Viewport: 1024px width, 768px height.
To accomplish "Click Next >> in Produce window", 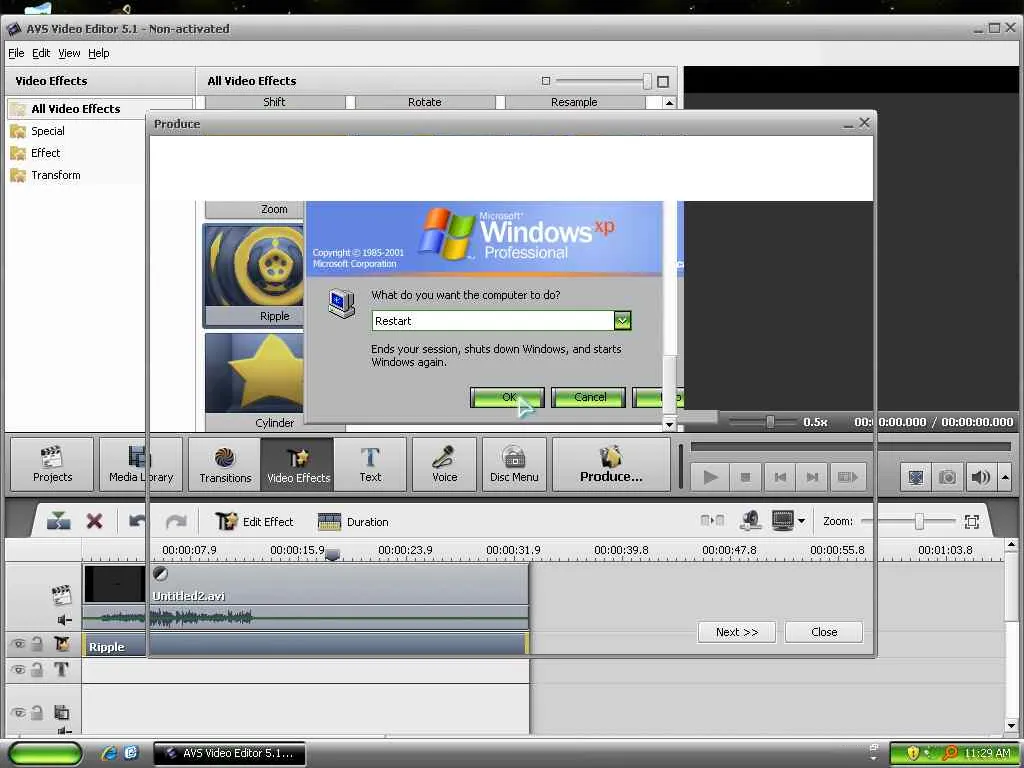I will coord(737,632).
